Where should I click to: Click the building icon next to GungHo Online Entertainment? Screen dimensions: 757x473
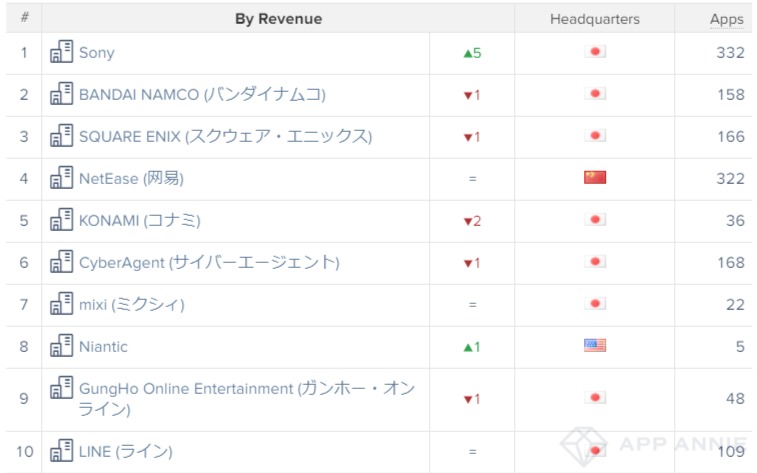(x=62, y=388)
